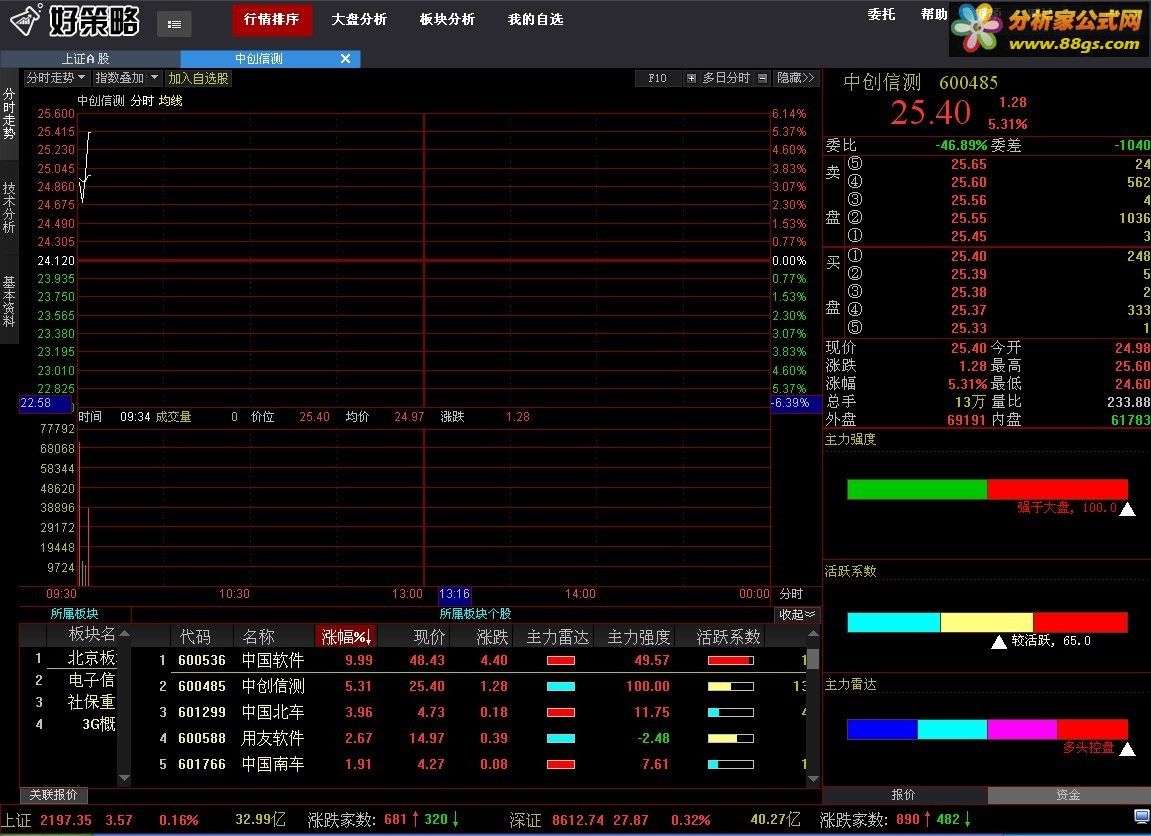Switch to the 资金 tab at bottom right

(x=1069, y=795)
